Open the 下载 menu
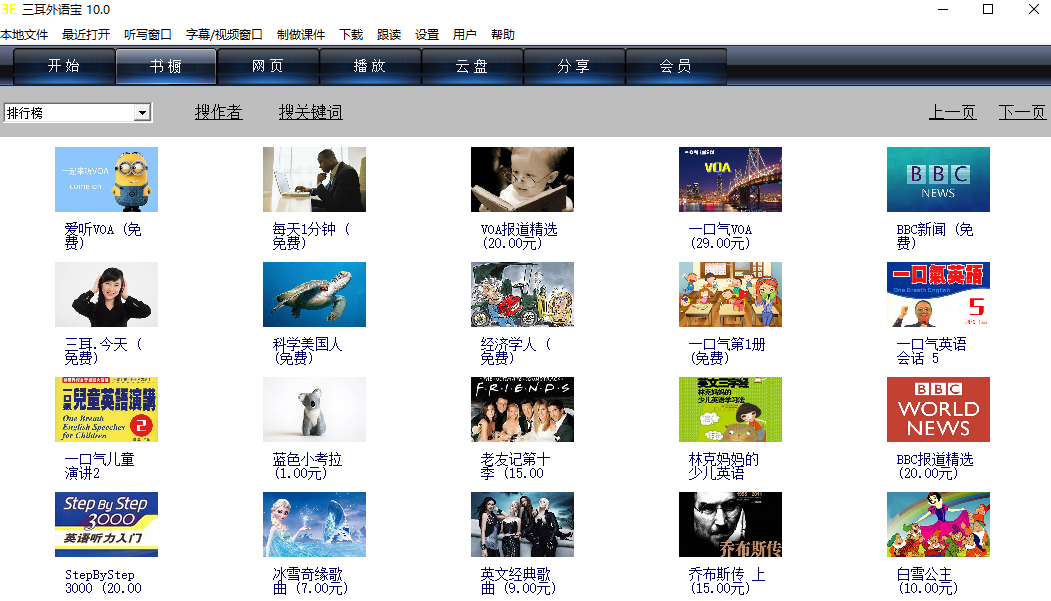The image size is (1051, 601). click(x=351, y=35)
